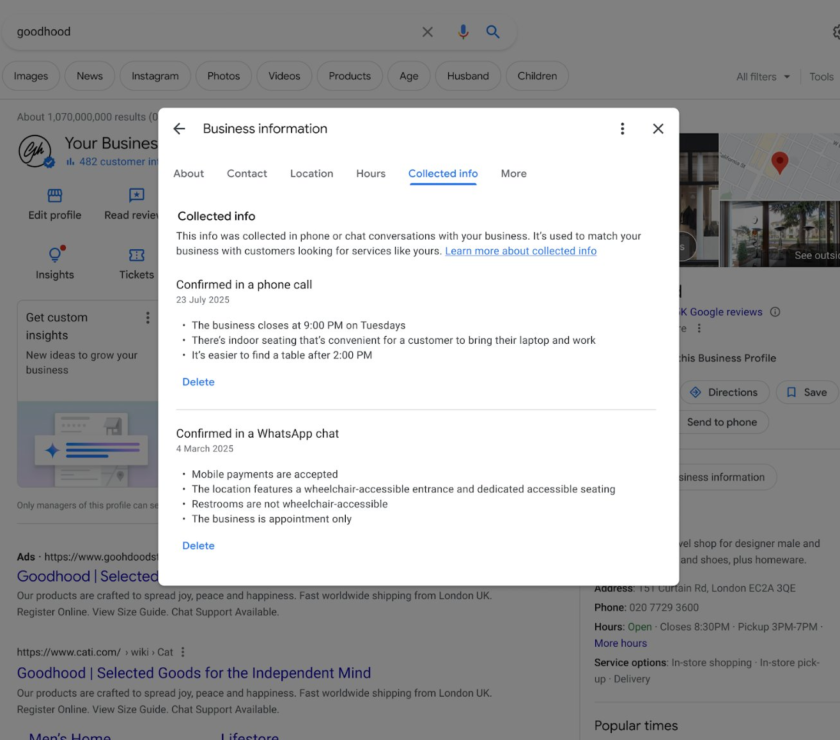Open Get custom insights card menu
Image resolution: width=840 pixels, height=740 pixels.
click(x=147, y=318)
